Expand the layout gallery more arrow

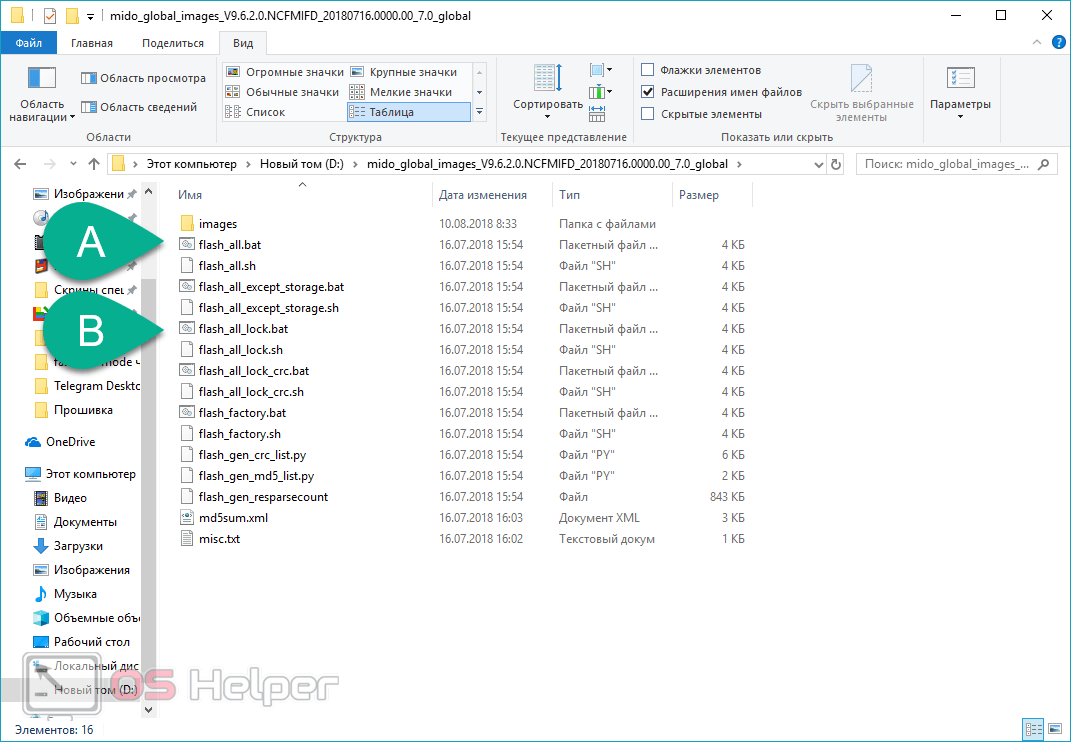tap(479, 112)
